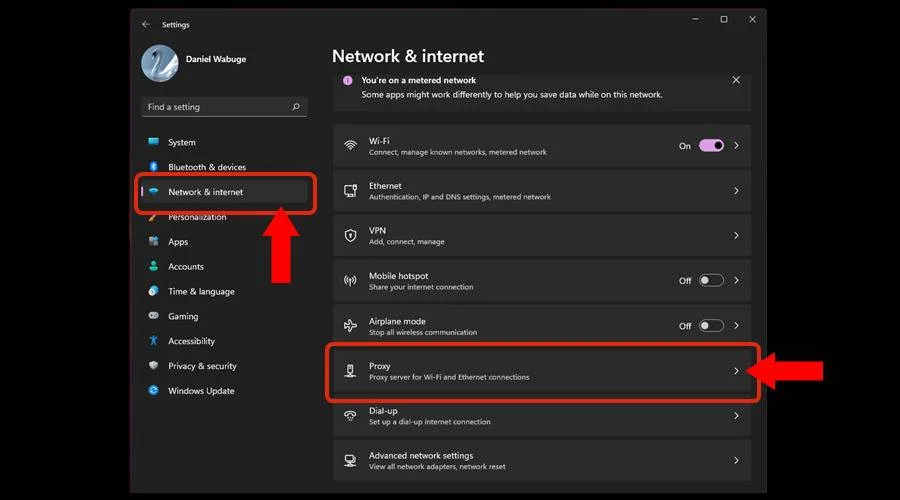Expand Wi-Fi settings chevron

736,145
